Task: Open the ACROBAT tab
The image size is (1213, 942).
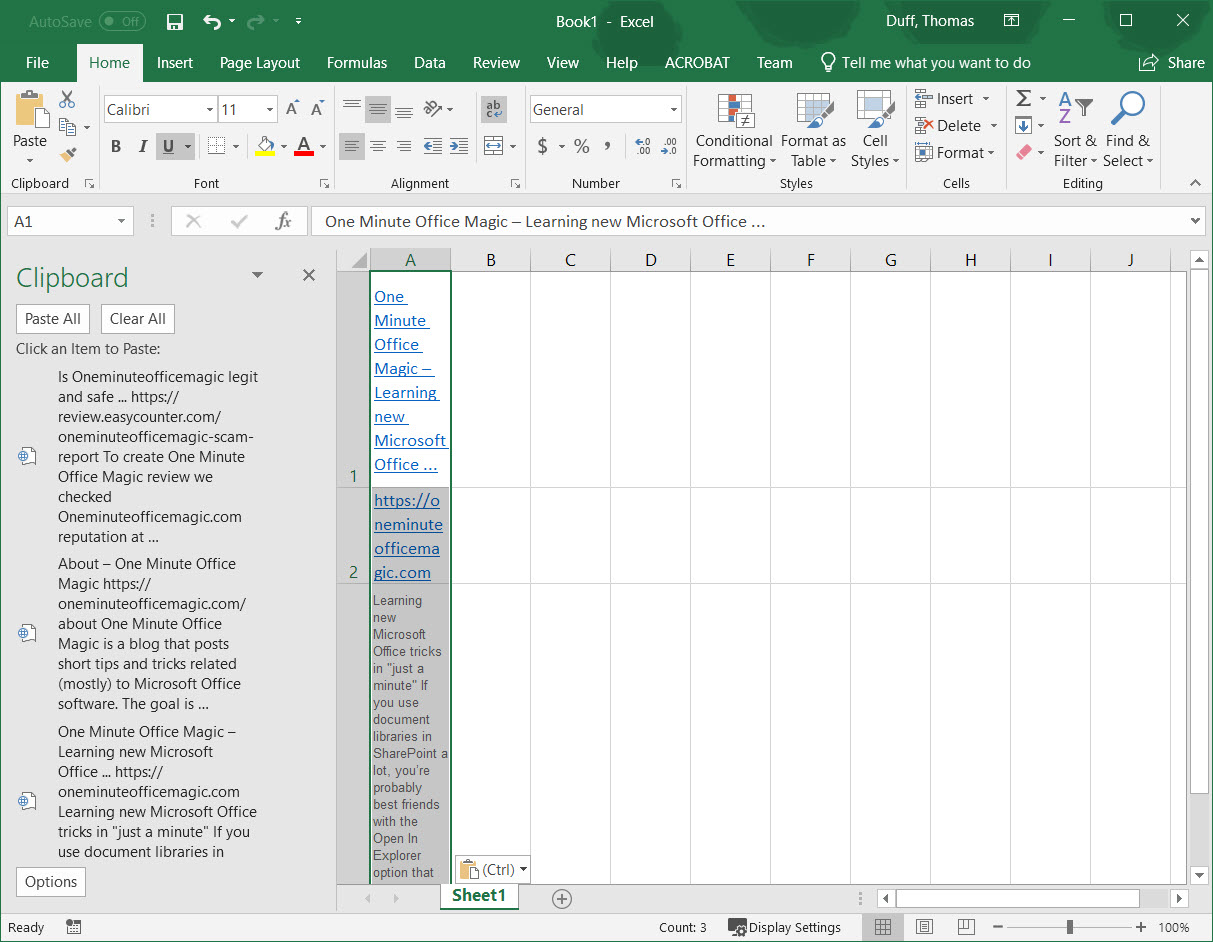Action: click(x=696, y=62)
